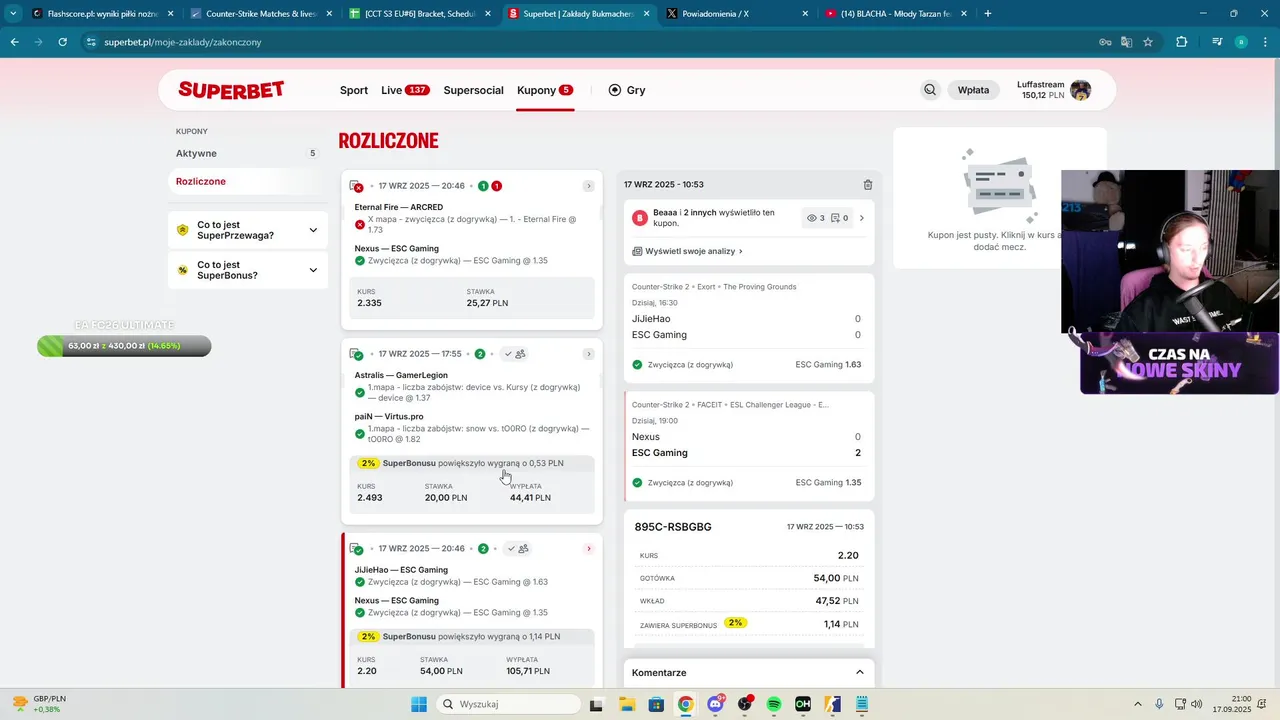1280x720 pixels.
Task: Expand Co to jest SuperBonus section
Action: pyautogui.click(x=248, y=270)
